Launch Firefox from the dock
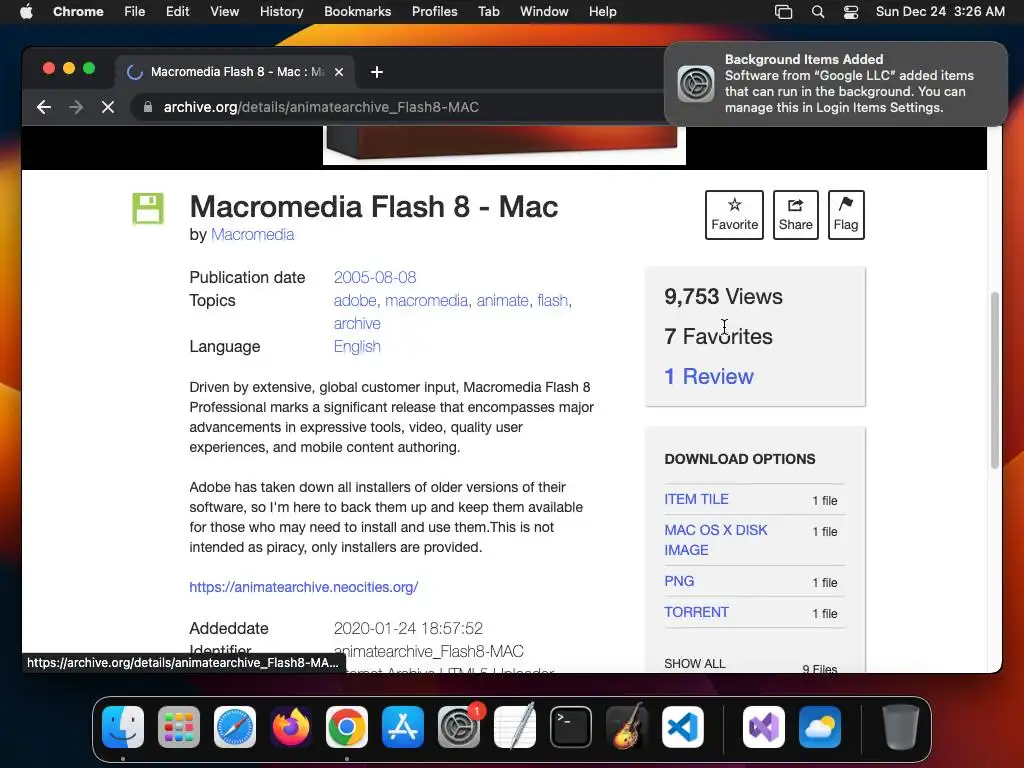Image resolution: width=1024 pixels, height=768 pixels. [291, 727]
